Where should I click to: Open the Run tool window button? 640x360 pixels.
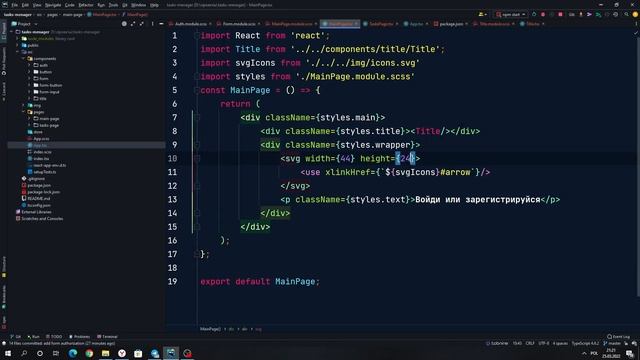pyautogui.click(x=33, y=336)
